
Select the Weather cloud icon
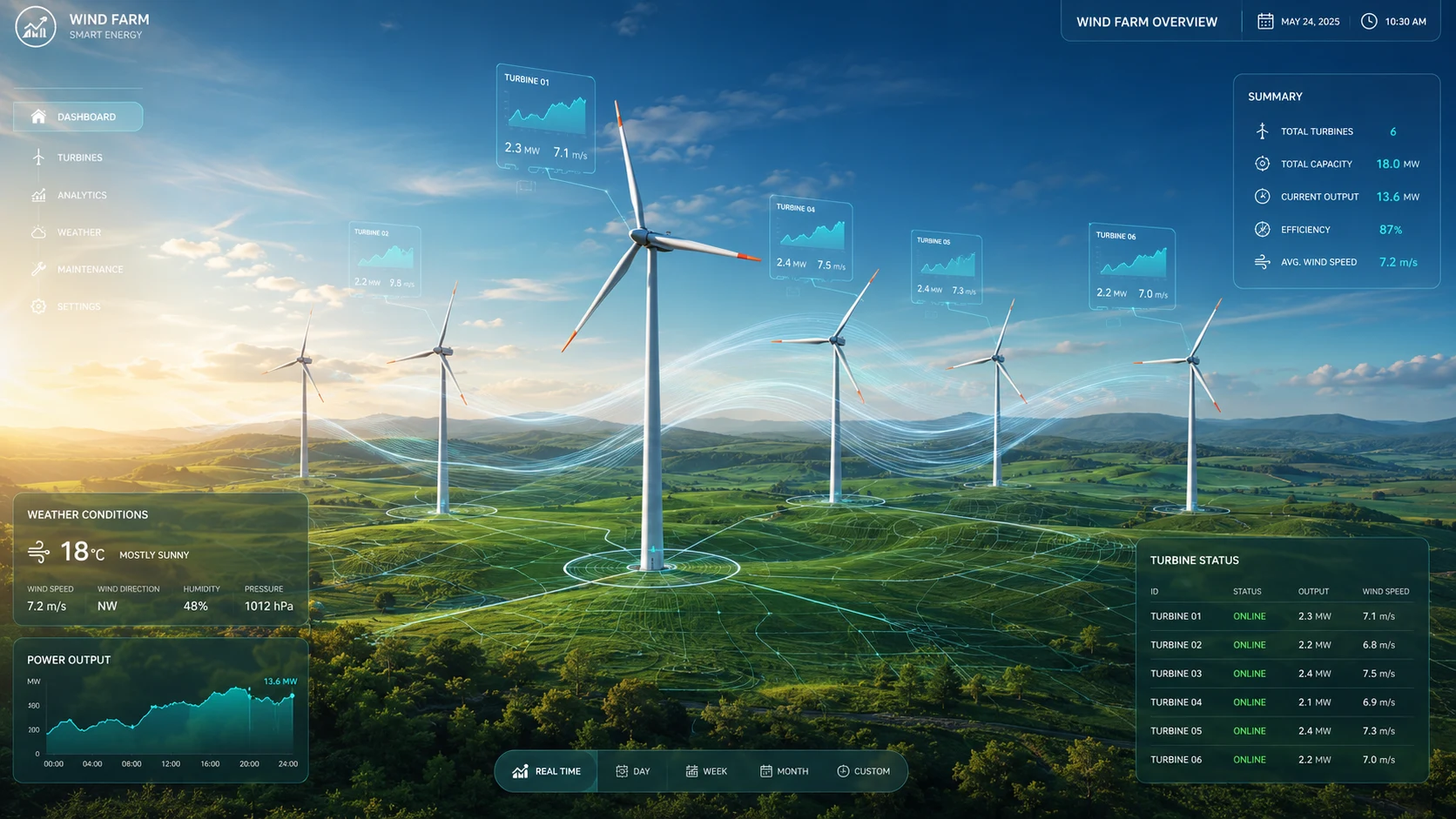pyautogui.click(x=38, y=232)
